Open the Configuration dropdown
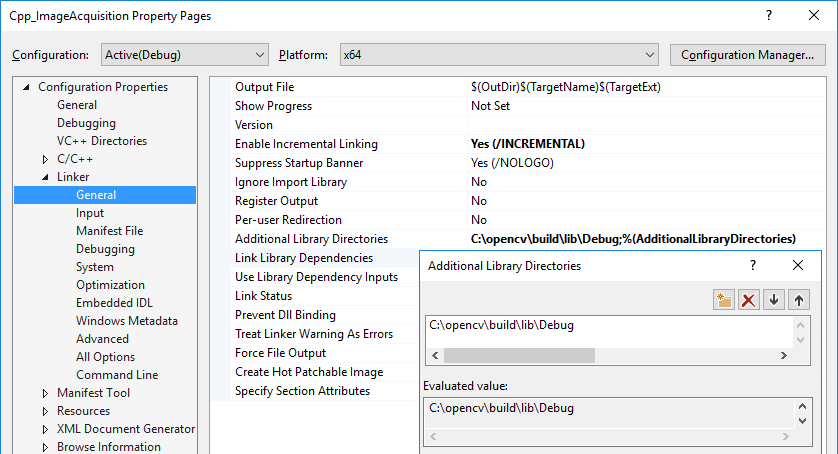The width and height of the screenshot is (838, 454). click(x=184, y=54)
